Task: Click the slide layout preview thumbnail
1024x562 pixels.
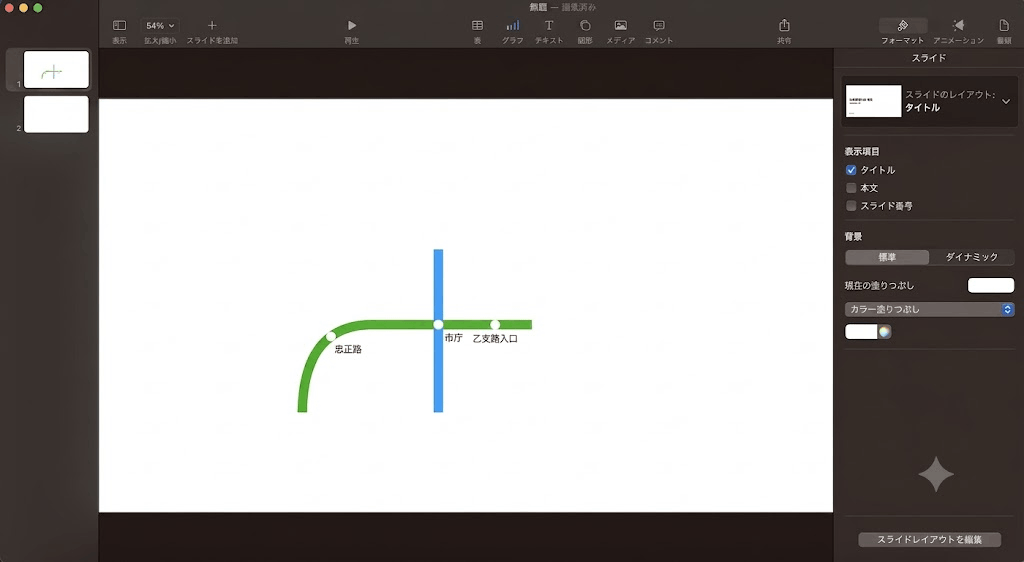Action: (873, 101)
